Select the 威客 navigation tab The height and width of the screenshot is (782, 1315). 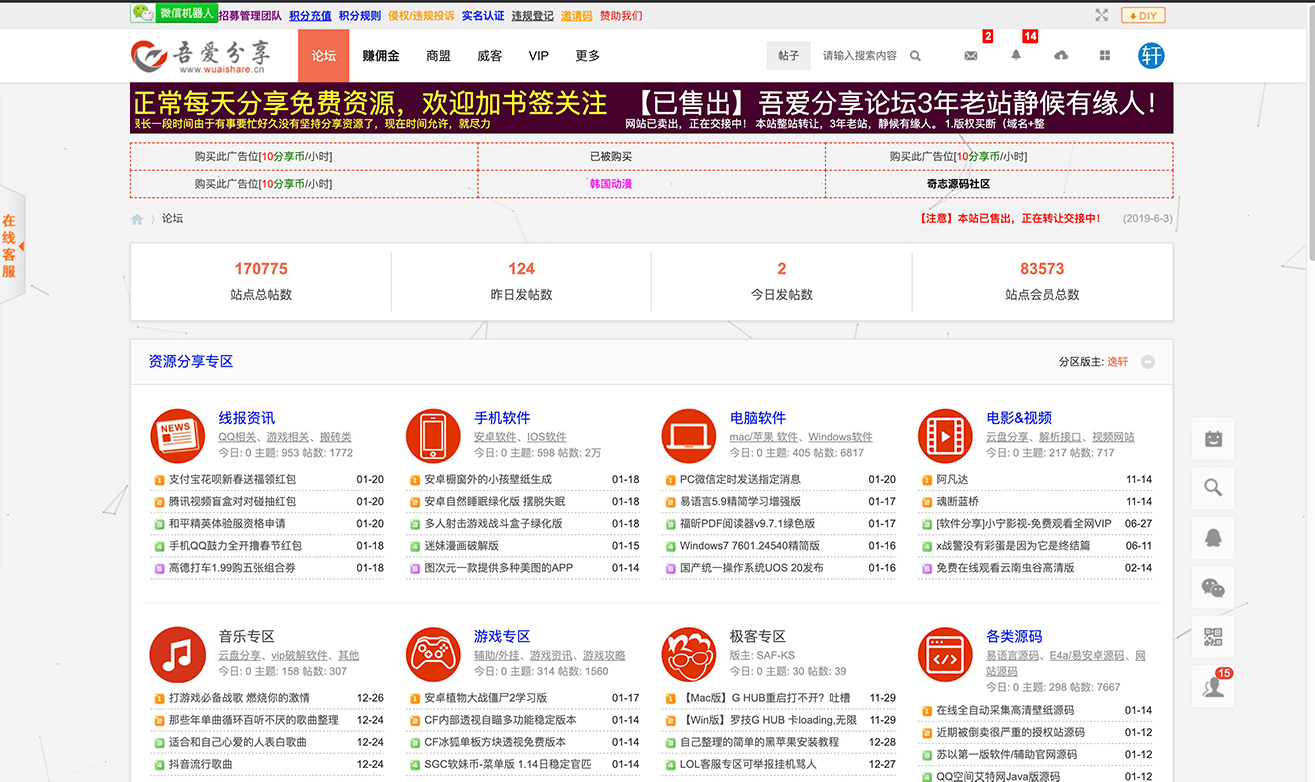(x=490, y=56)
